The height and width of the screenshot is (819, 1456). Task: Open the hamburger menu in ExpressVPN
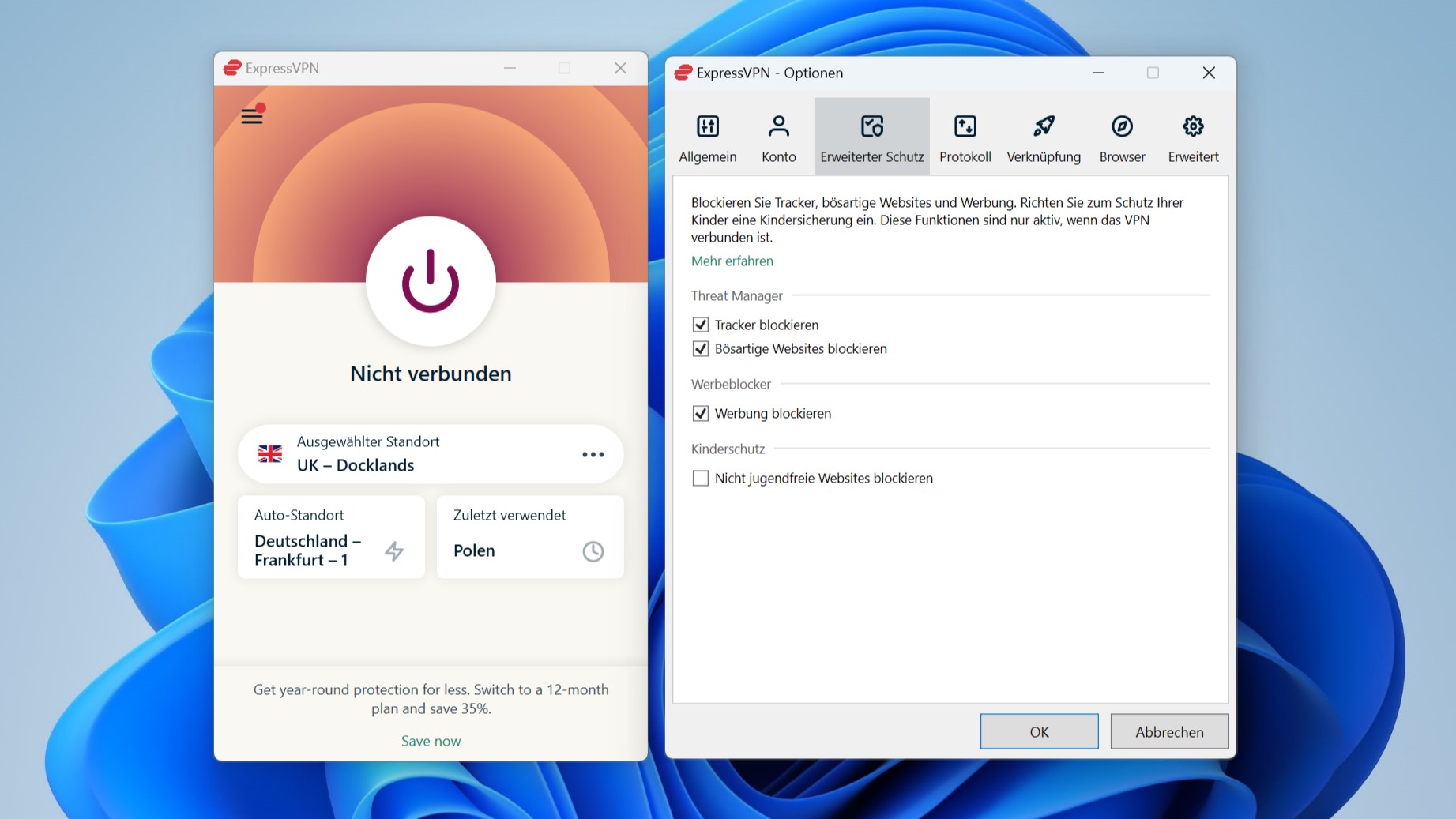click(252, 116)
